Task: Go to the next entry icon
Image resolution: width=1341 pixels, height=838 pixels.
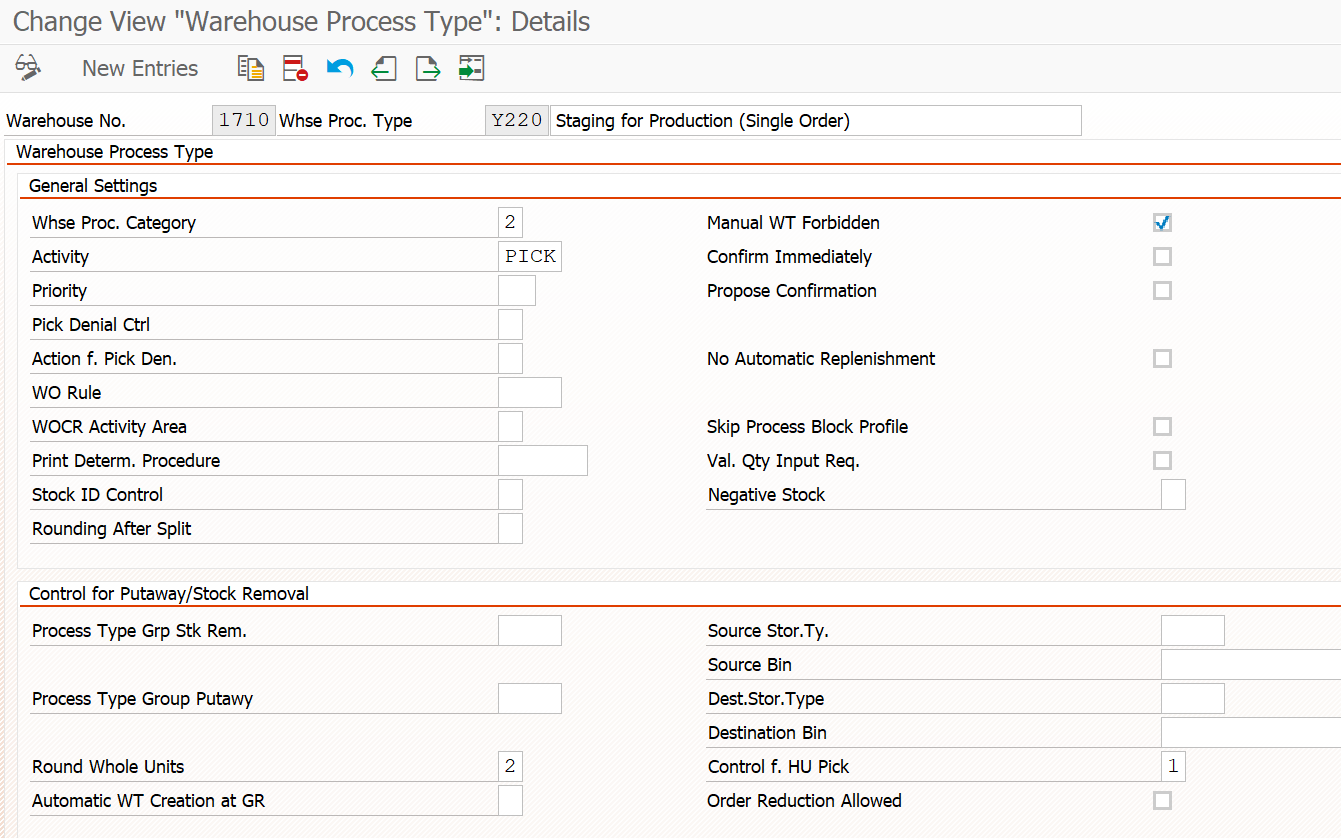Action: tap(428, 68)
